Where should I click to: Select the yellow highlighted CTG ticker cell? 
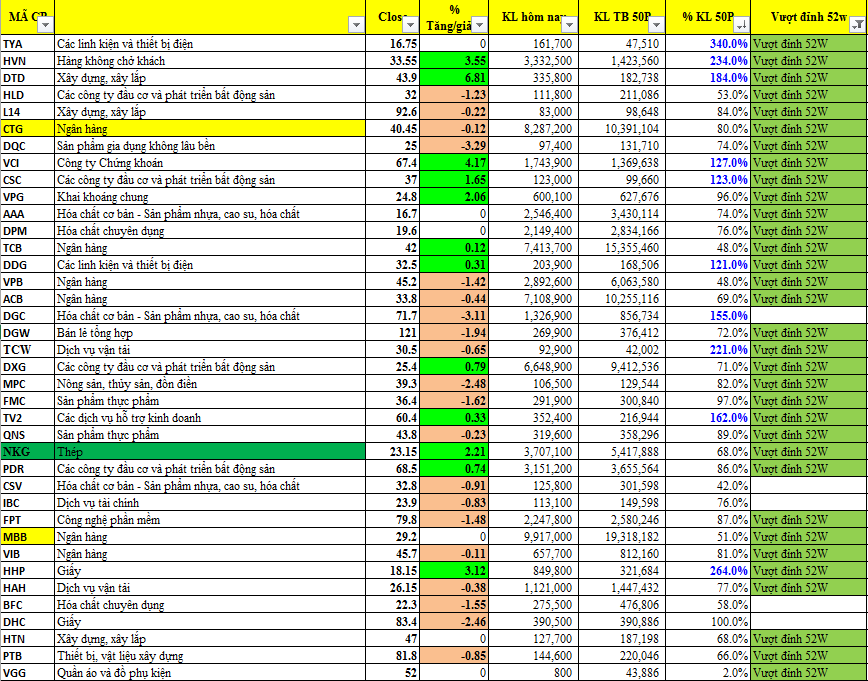pos(27,129)
